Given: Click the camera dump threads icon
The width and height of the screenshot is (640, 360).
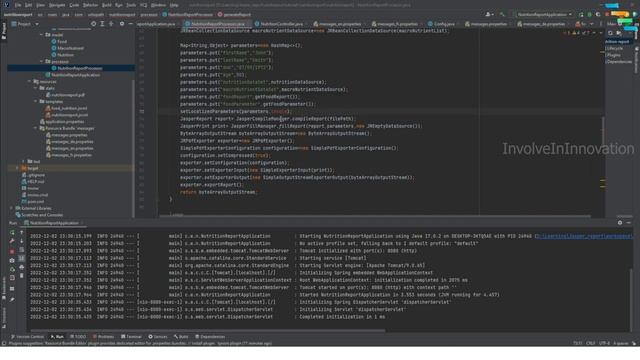Looking at the screenshot, I should [12, 260].
